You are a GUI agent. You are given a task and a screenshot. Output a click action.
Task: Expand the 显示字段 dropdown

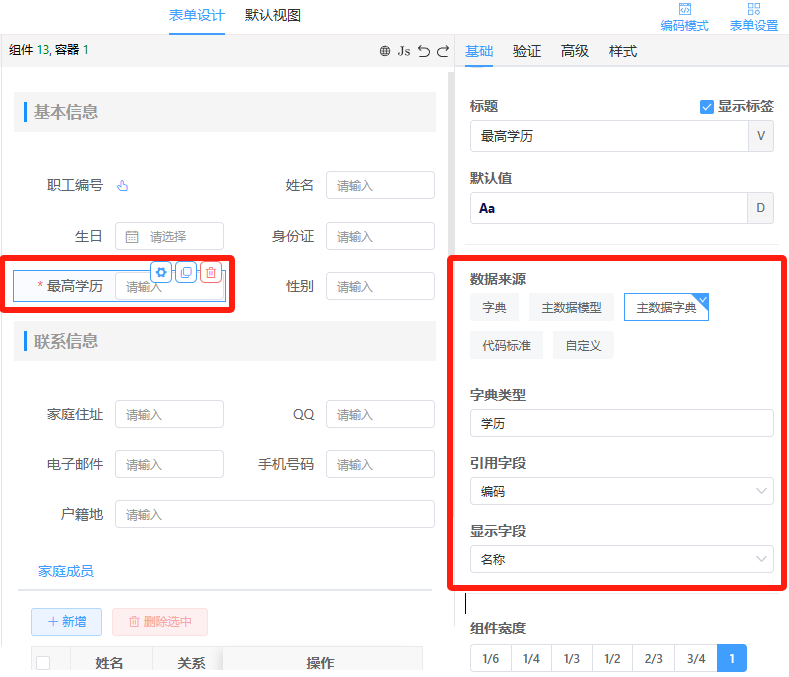621,559
